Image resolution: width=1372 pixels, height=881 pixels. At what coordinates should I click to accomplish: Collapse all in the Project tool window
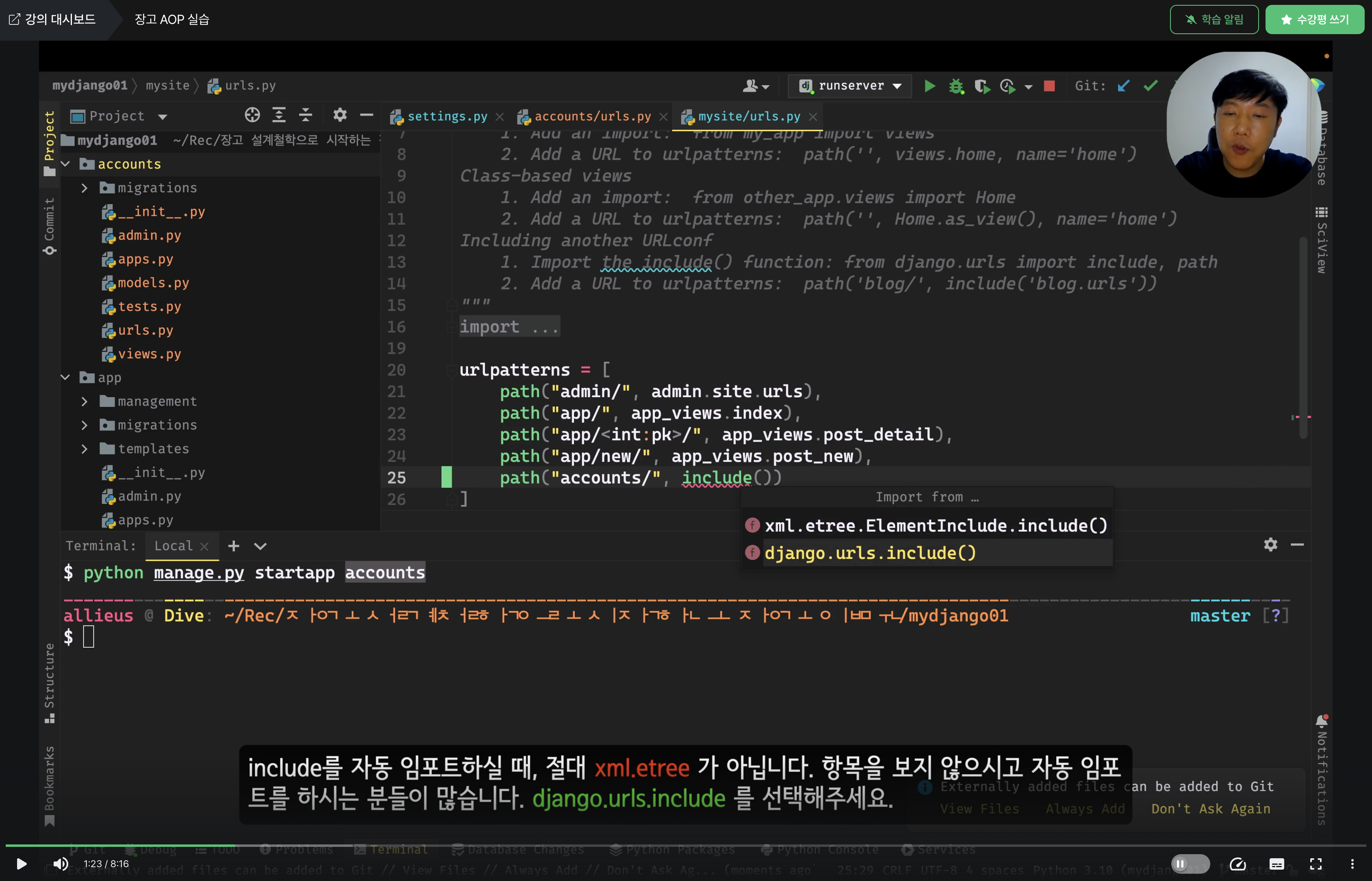306,115
